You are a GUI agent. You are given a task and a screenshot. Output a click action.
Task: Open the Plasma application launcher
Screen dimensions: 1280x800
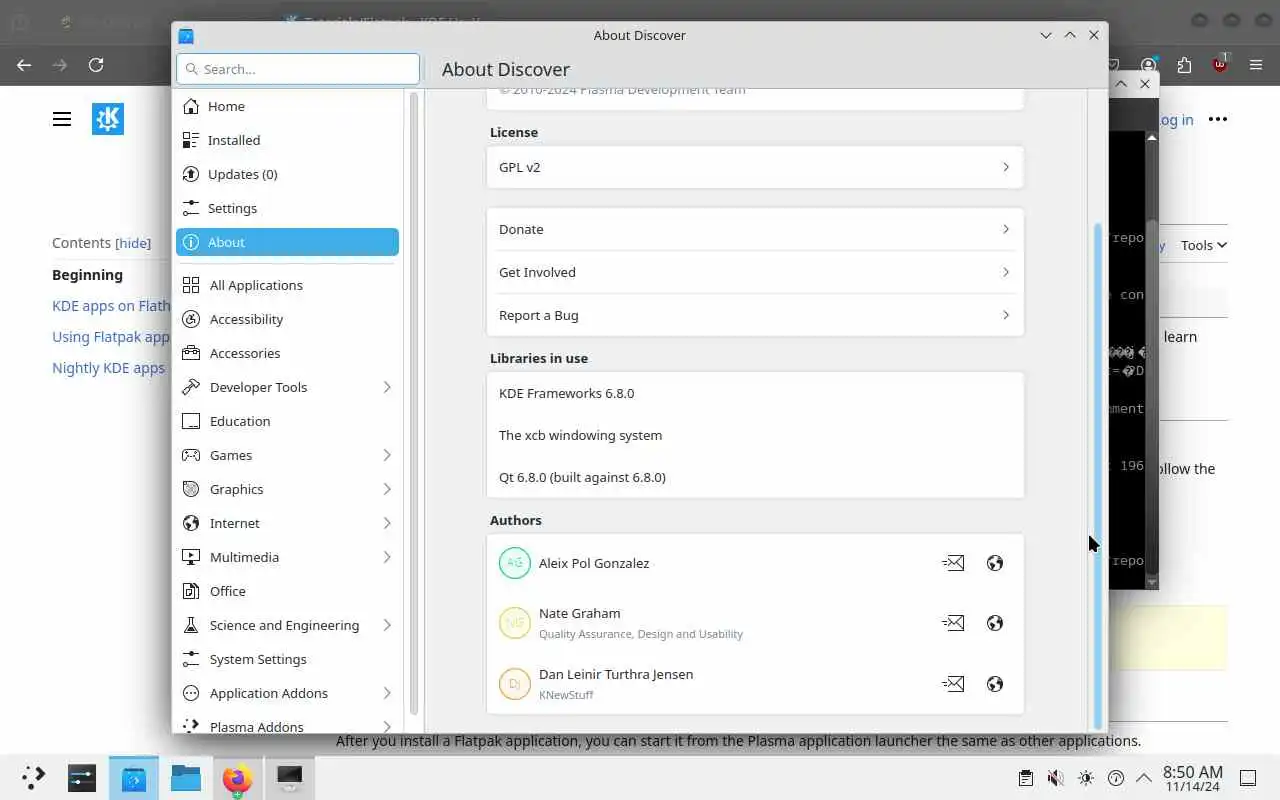click(x=33, y=777)
